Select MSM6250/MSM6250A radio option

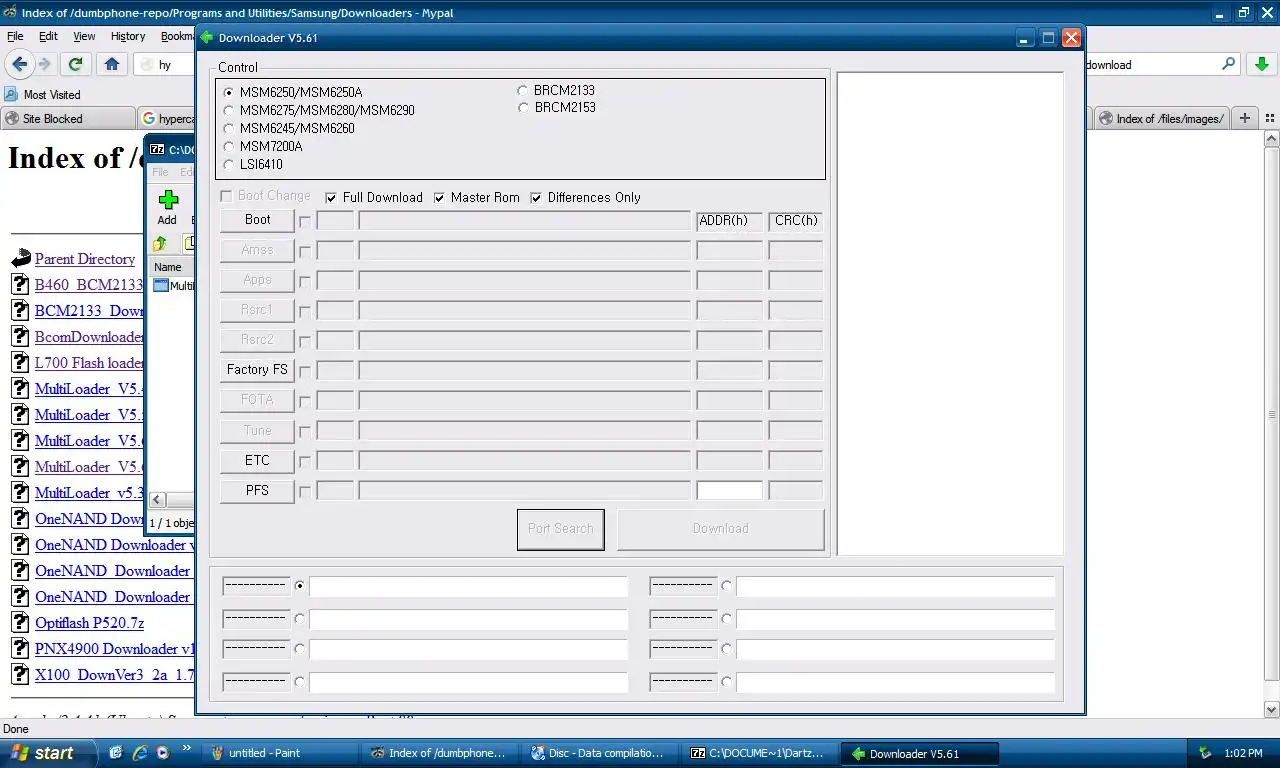pos(229,92)
